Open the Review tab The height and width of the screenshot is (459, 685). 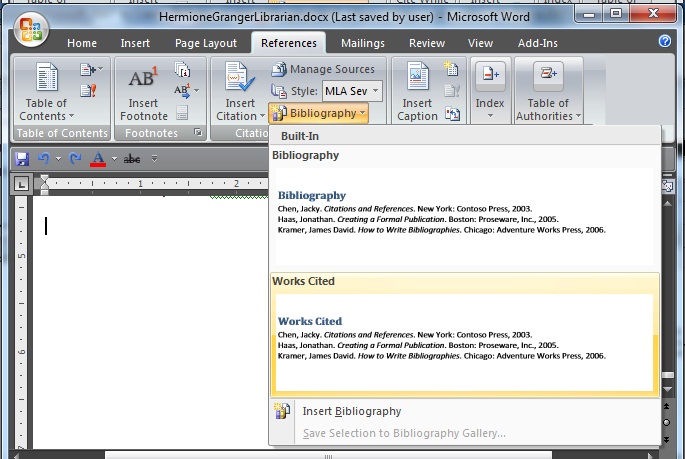click(427, 43)
